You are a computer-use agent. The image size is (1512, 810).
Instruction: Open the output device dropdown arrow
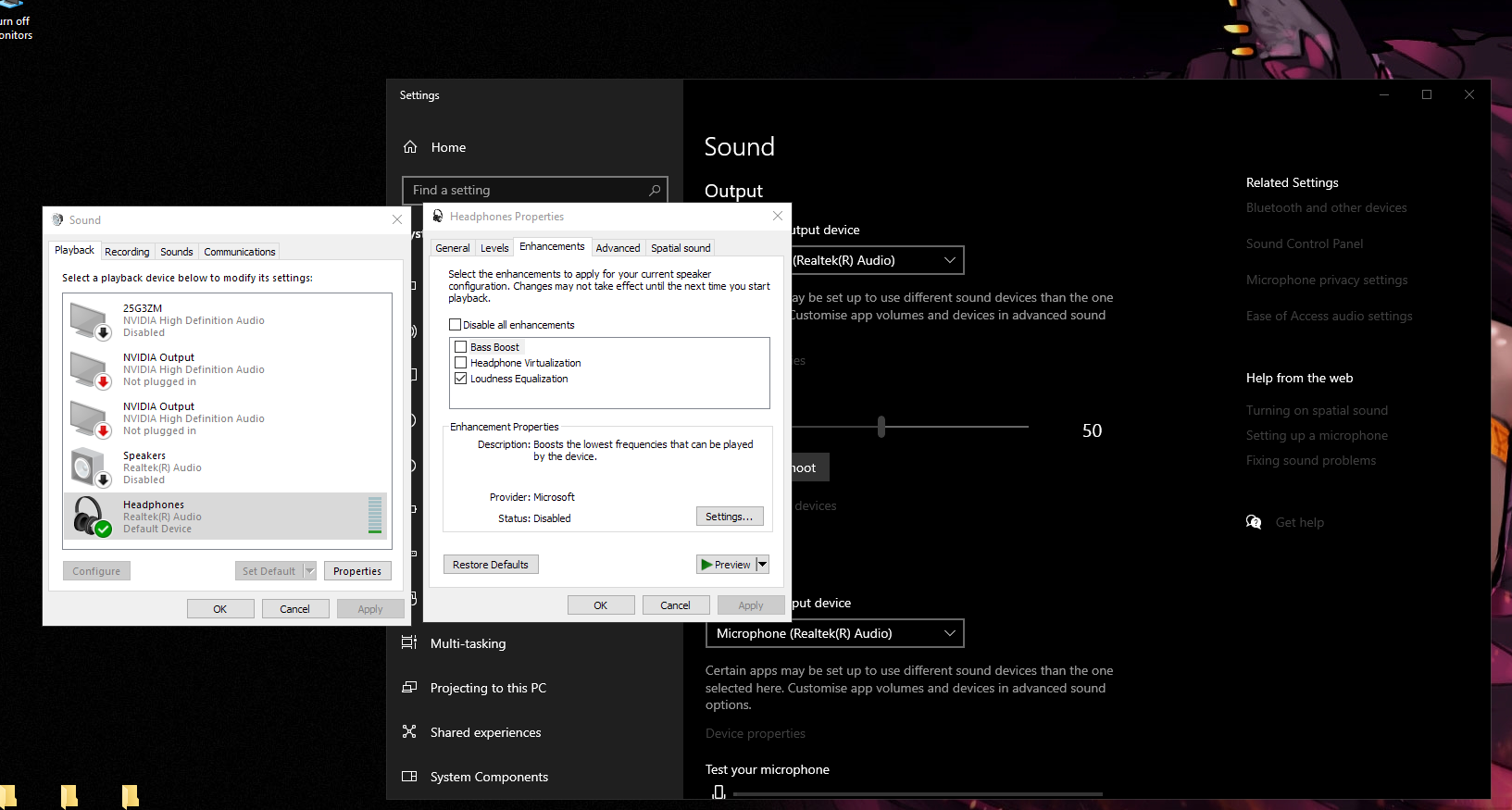(x=949, y=260)
